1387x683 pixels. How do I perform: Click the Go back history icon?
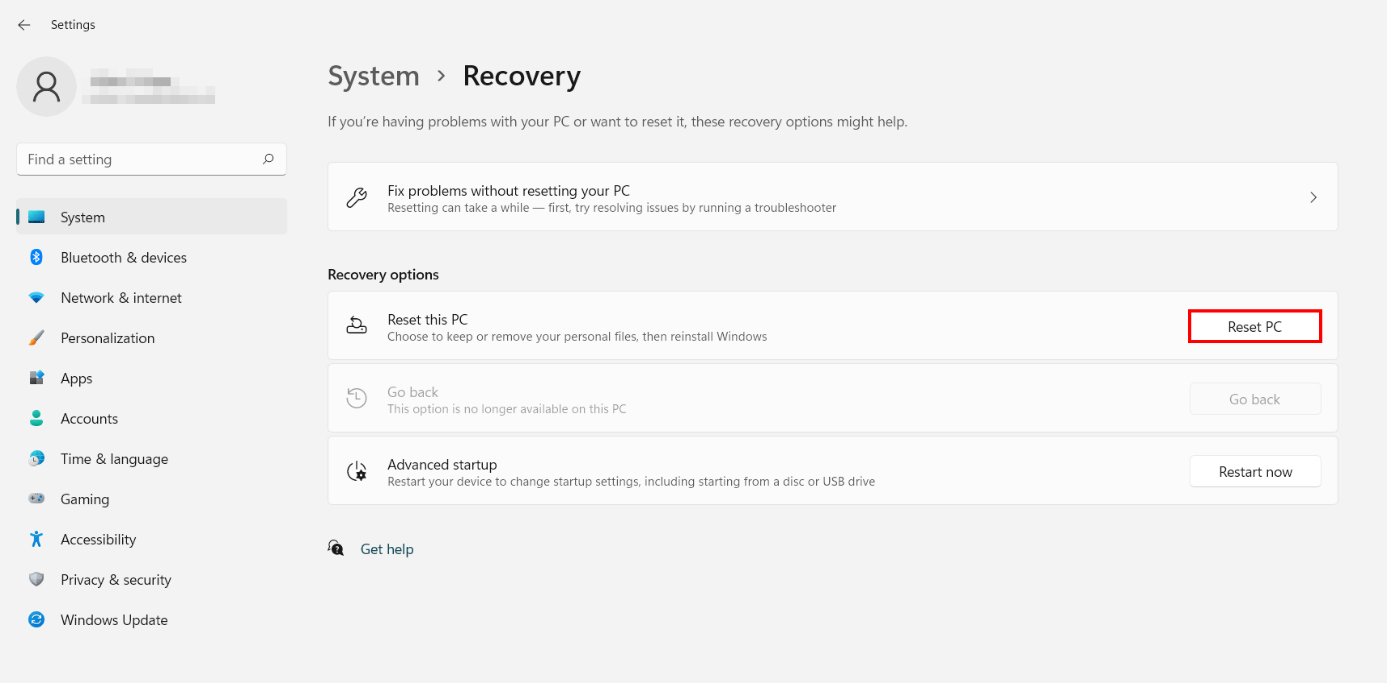pos(357,398)
